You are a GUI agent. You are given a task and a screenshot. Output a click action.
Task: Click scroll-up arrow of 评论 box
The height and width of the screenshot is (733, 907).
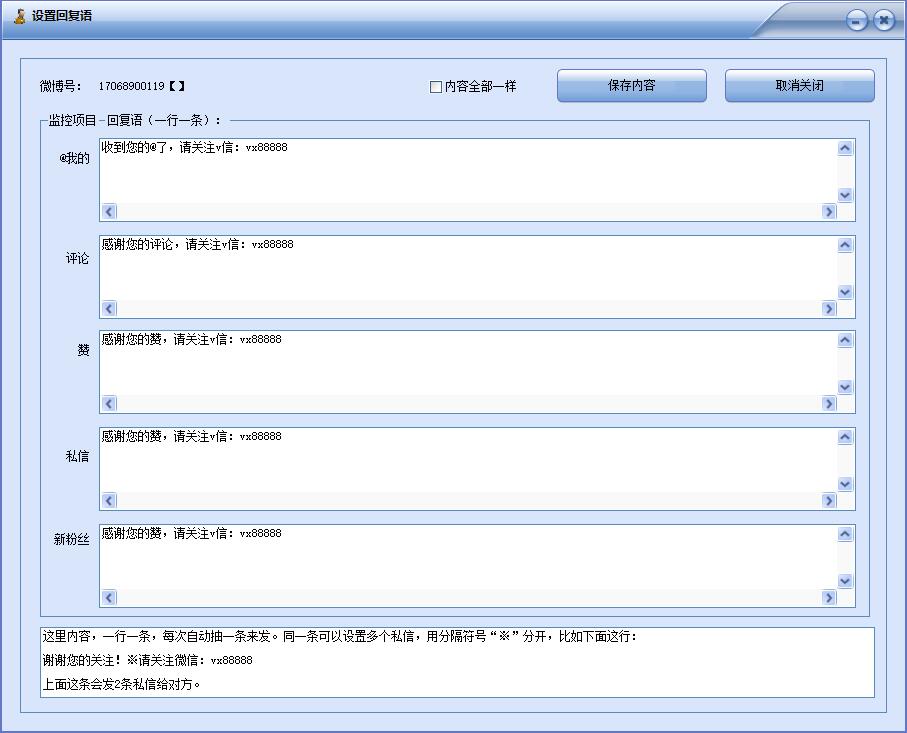(x=845, y=245)
